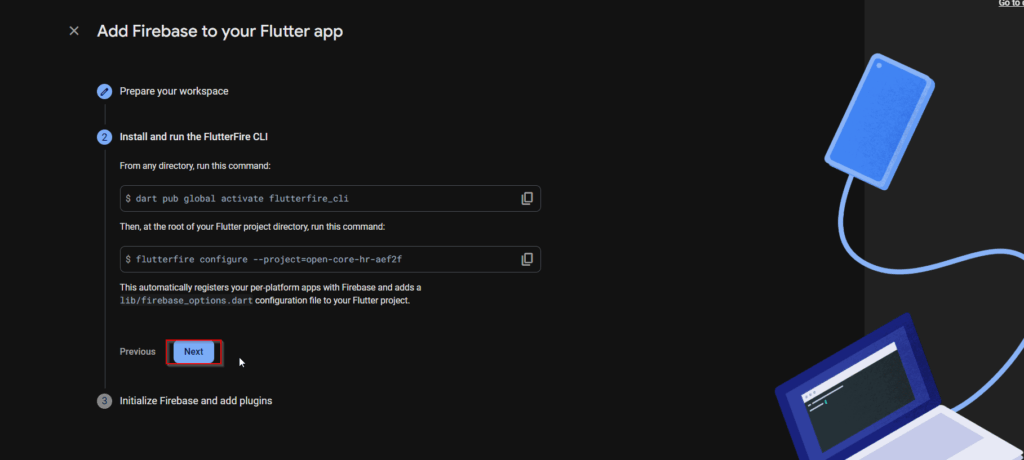The width and height of the screenshot is (1024, 460).
Task: Copy the flutterfire configure command
Action: [527, 259]
